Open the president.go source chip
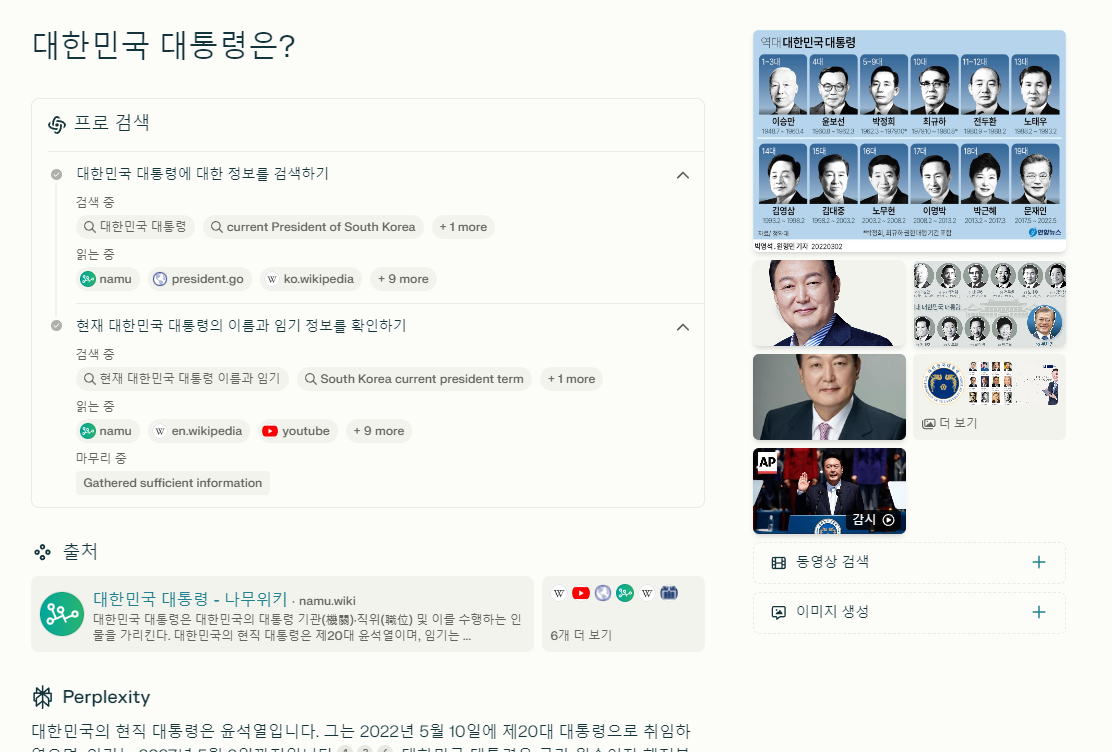The image size is (1112, 752). pos(200,279)
